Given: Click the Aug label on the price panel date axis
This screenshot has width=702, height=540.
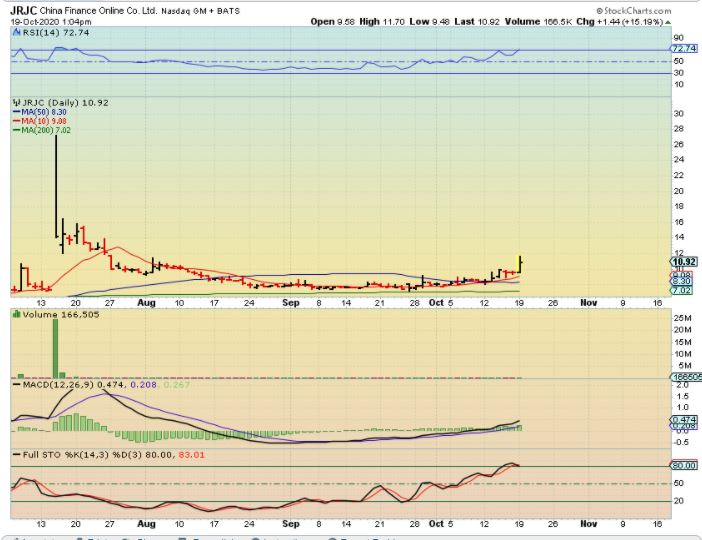Looking at the screenshot, I should pos(146,303).
